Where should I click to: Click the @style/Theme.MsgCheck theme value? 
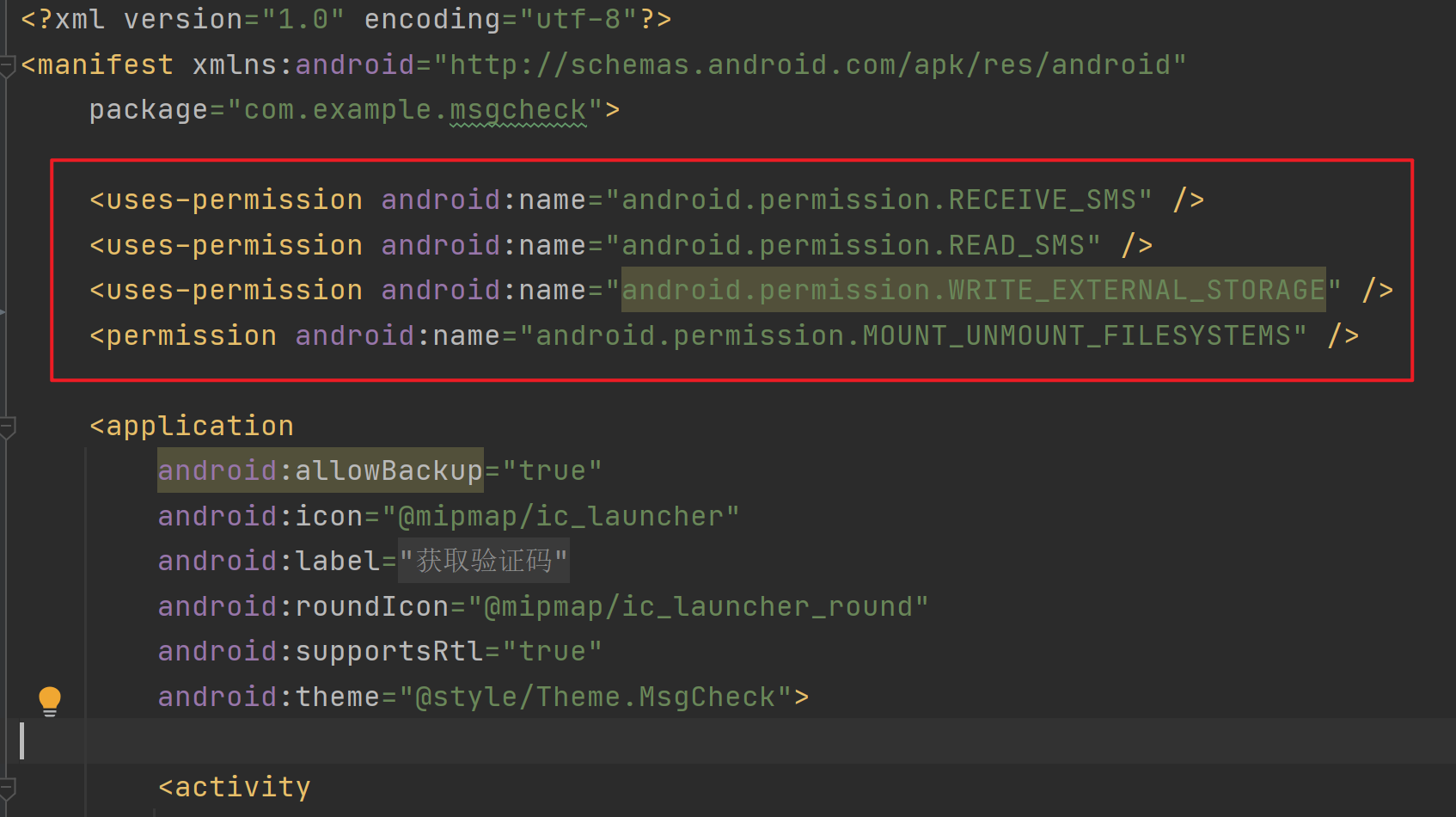[x=595, y=697]
